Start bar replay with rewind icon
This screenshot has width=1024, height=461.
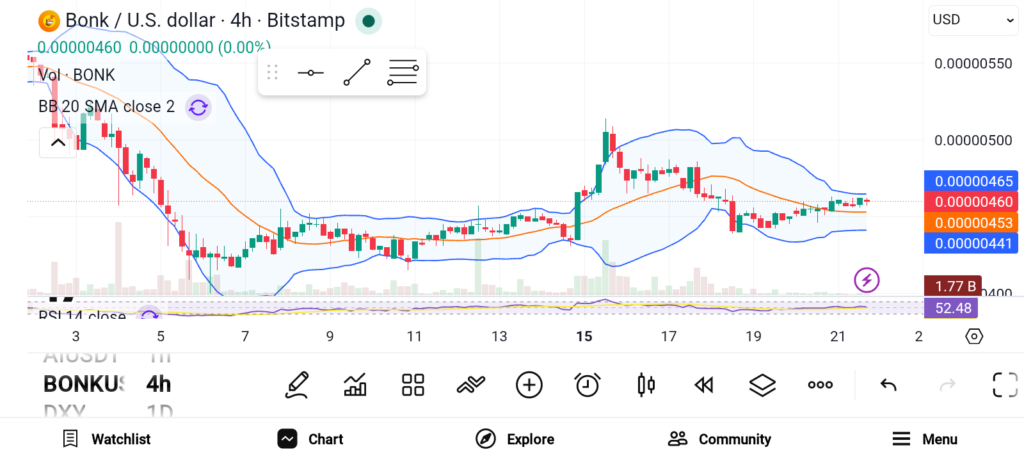click(703, 385)
